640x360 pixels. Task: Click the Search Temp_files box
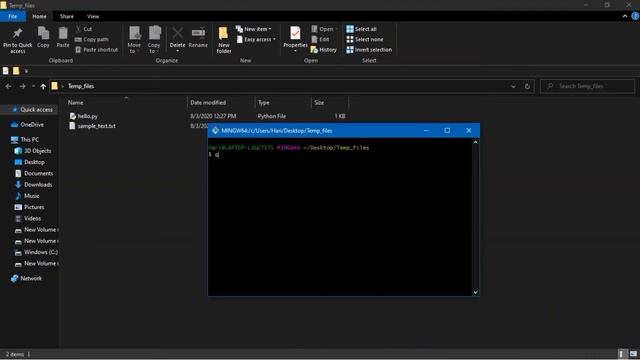(x=587, y=86)
